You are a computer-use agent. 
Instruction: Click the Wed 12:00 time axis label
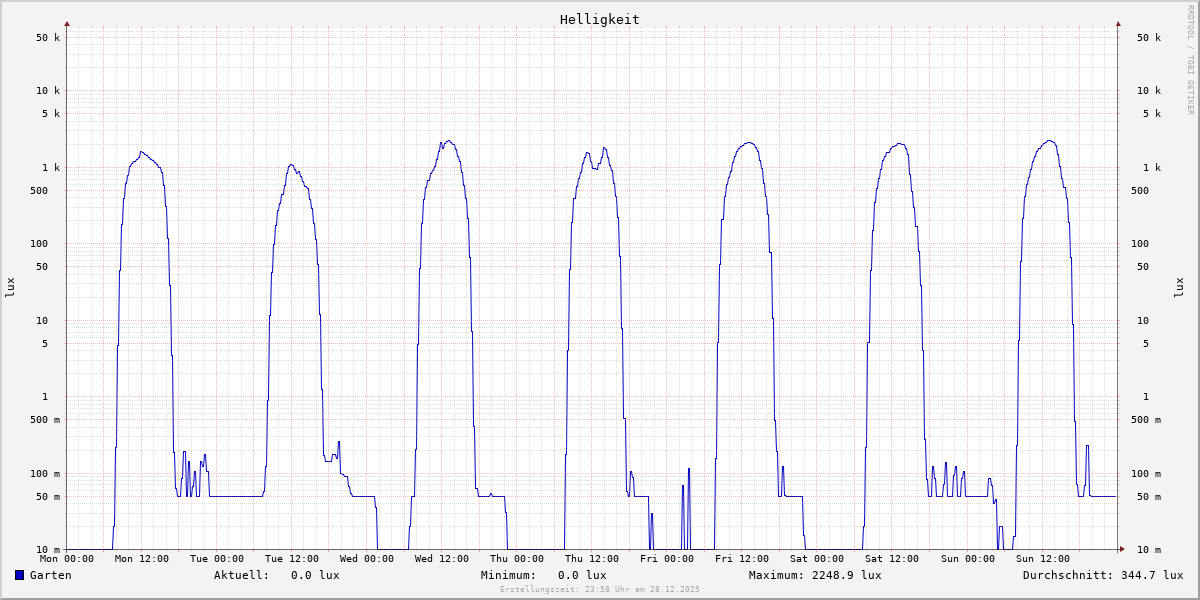pos(442,559)
